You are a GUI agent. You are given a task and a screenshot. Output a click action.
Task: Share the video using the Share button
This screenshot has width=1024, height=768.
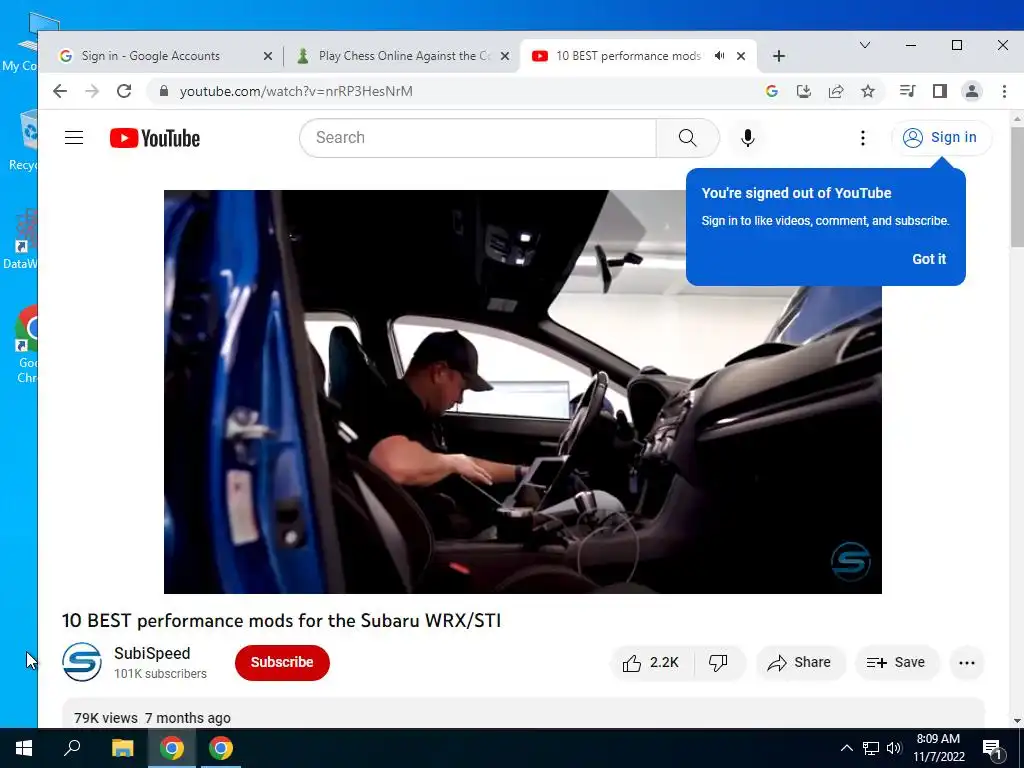click(800, 663)
